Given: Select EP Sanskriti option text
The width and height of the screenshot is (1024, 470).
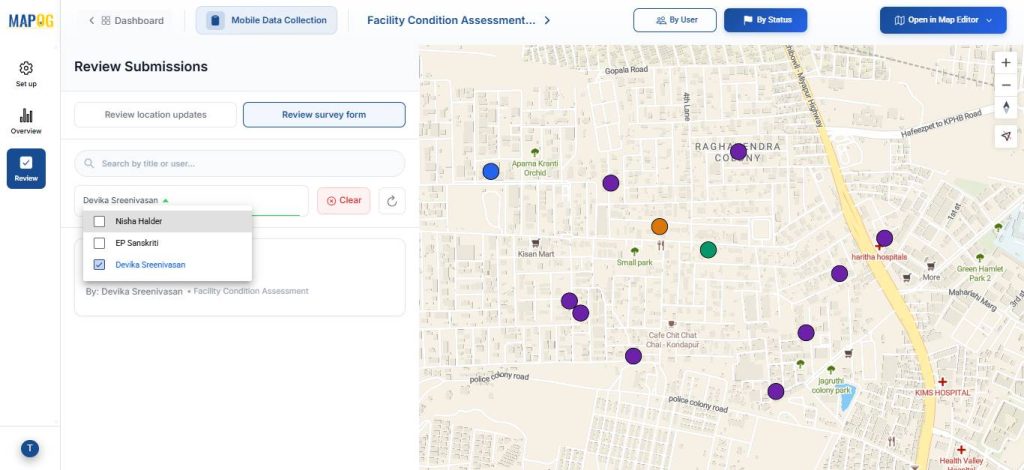Looking at the screenshot, I should 137,243.
